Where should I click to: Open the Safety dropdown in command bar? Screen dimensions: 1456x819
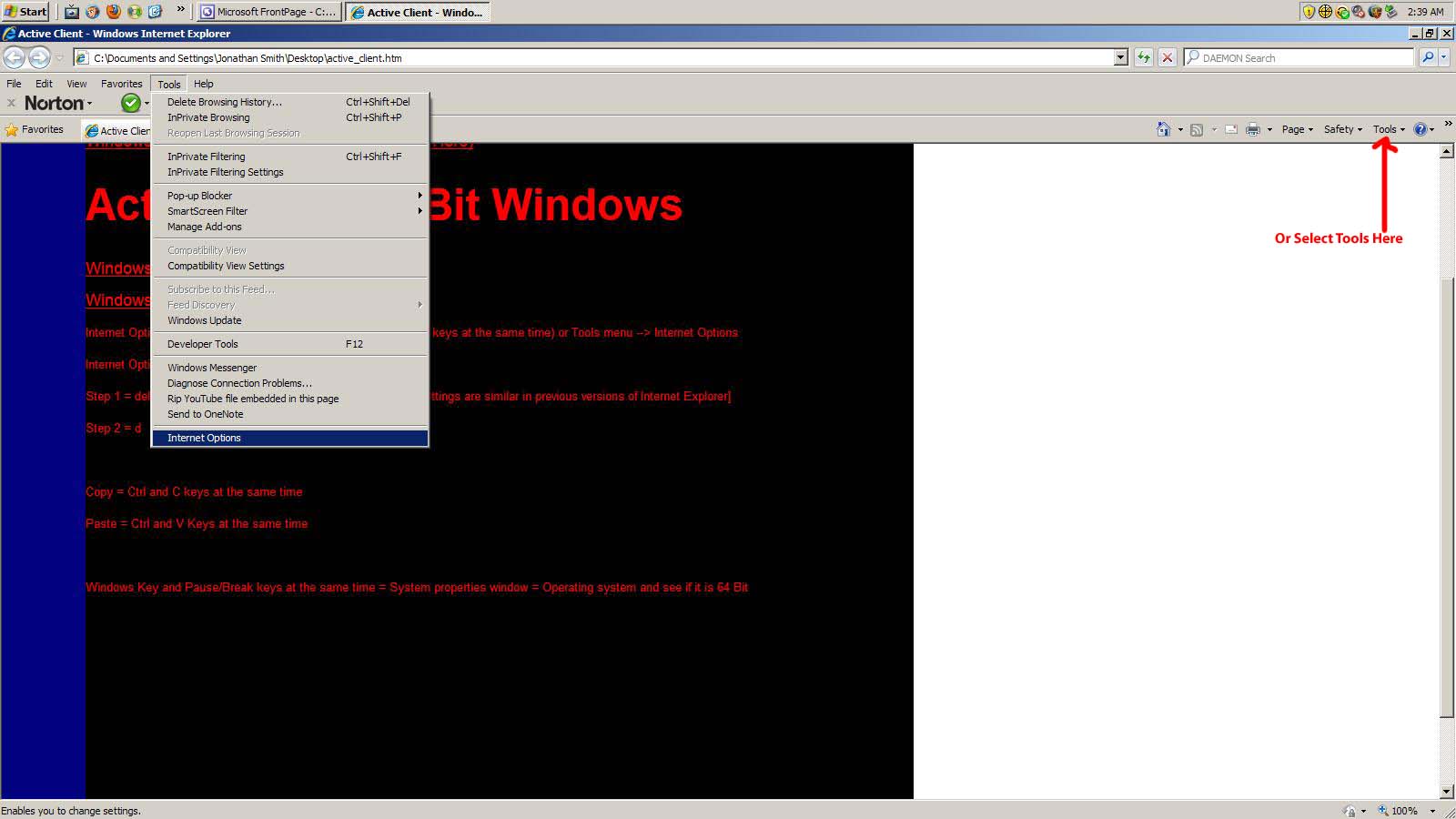coord(1342,129)
